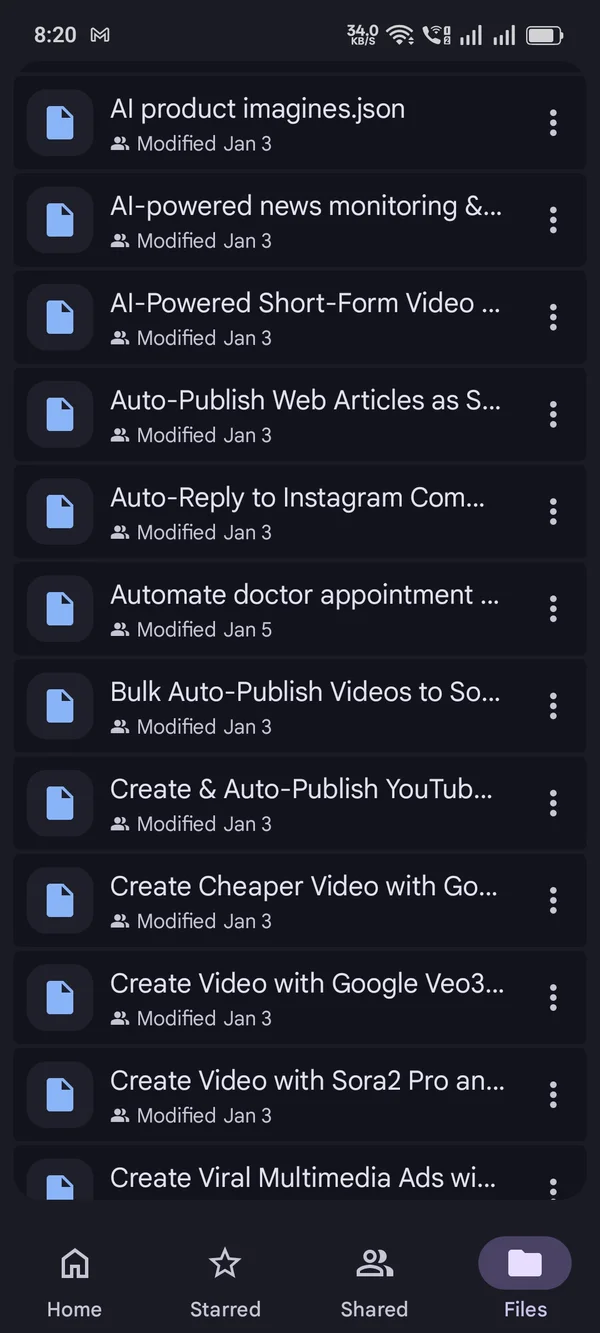Open file Create & Auto-Publish YouTub...
The height and width of the screenshot is (1333, 600).
tap(300, 802)
